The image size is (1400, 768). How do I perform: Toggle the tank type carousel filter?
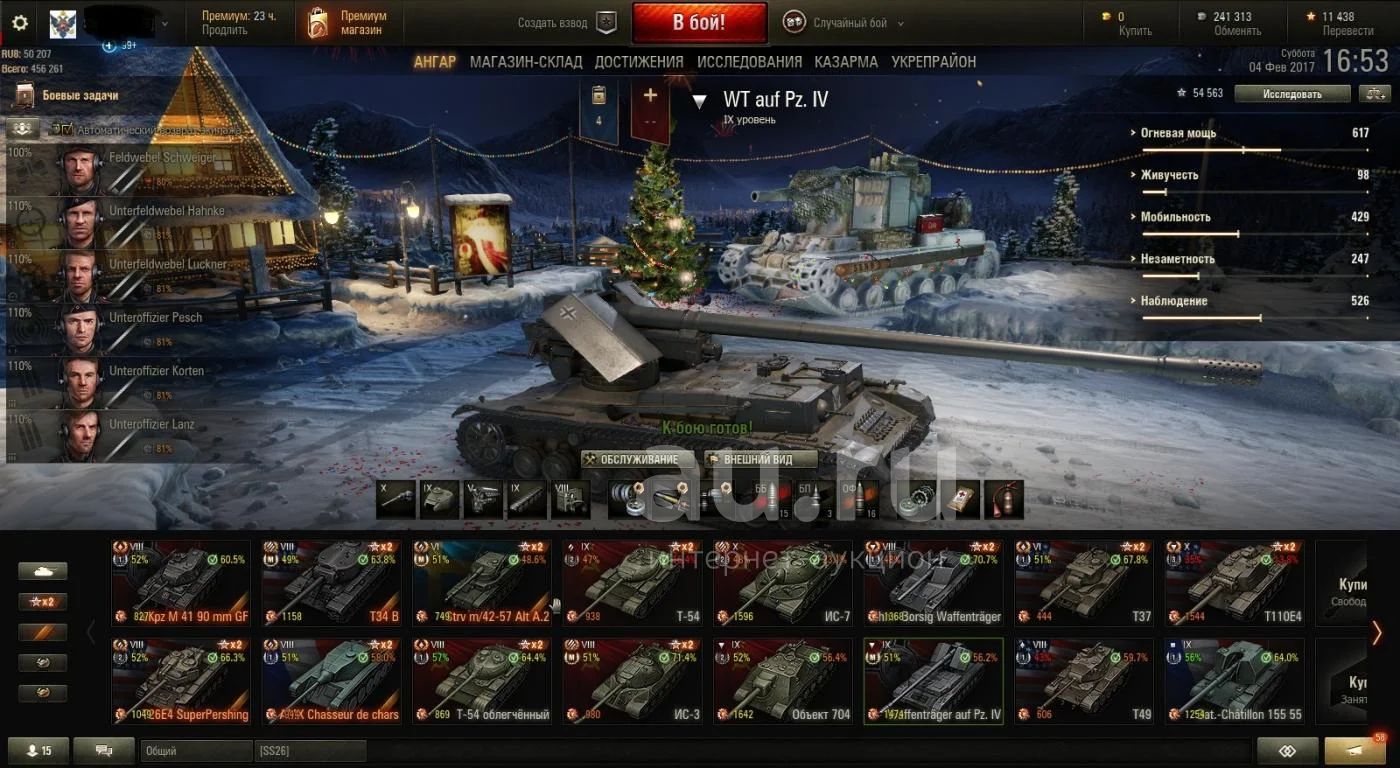[43, 571]
